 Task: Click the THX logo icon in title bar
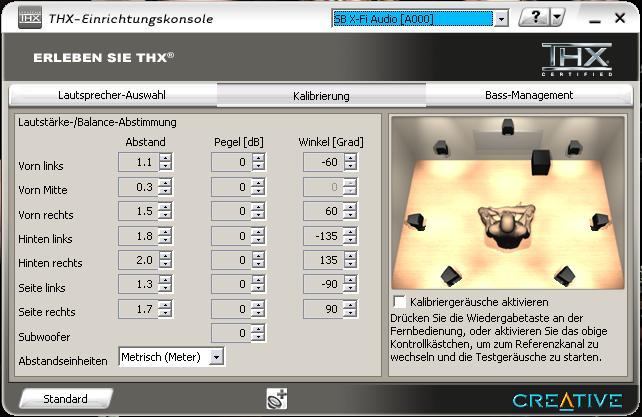coord(30,18)
